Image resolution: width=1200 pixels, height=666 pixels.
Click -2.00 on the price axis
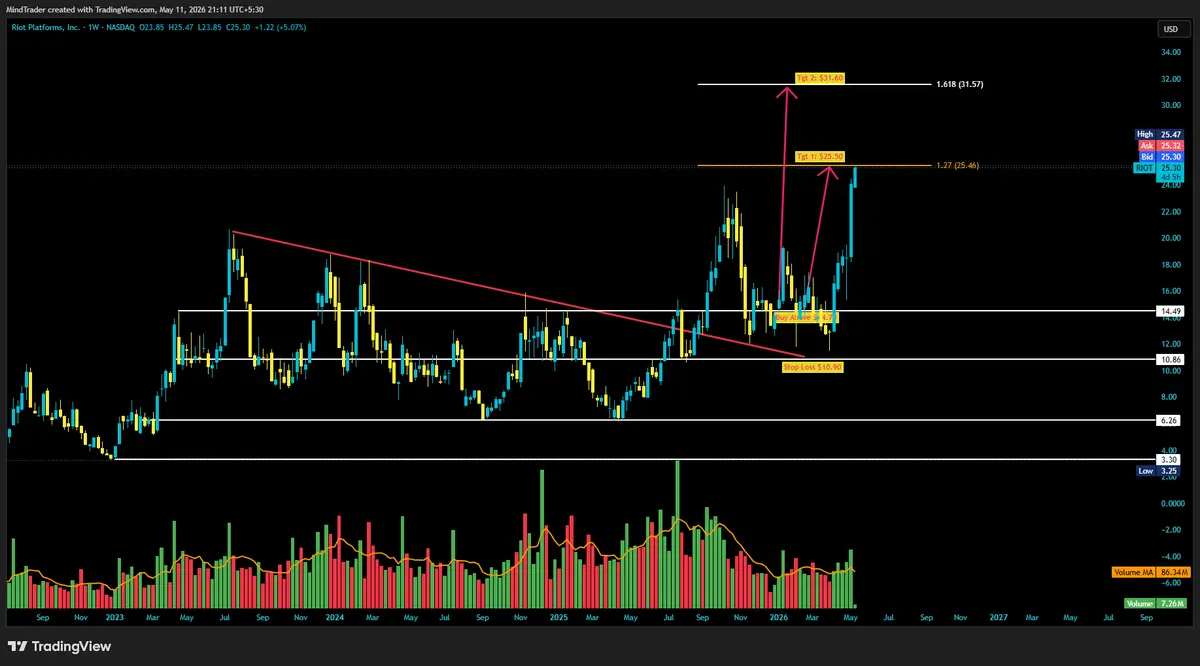click(x=1171, y=530)
